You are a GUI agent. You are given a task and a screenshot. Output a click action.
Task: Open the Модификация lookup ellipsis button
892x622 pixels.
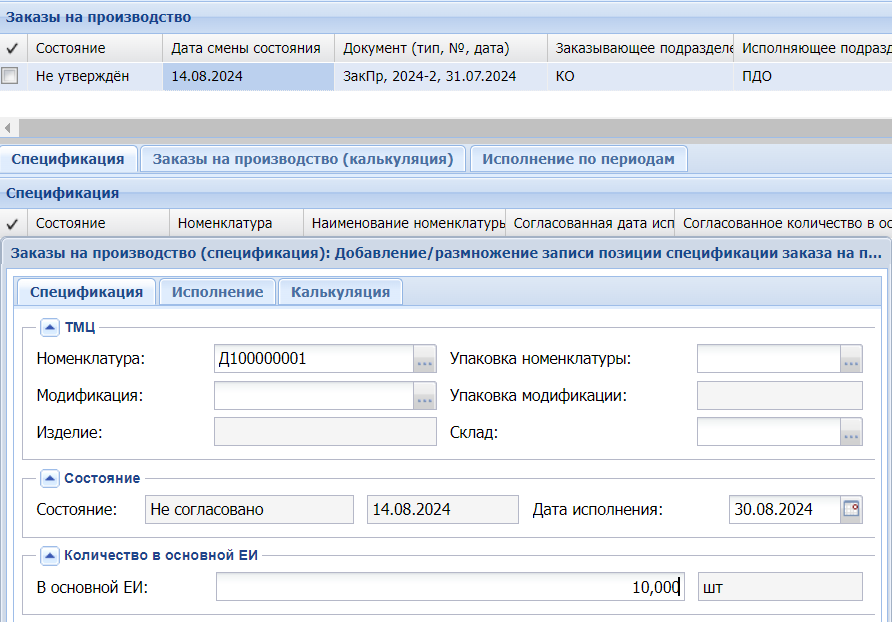tap(425, 396)
